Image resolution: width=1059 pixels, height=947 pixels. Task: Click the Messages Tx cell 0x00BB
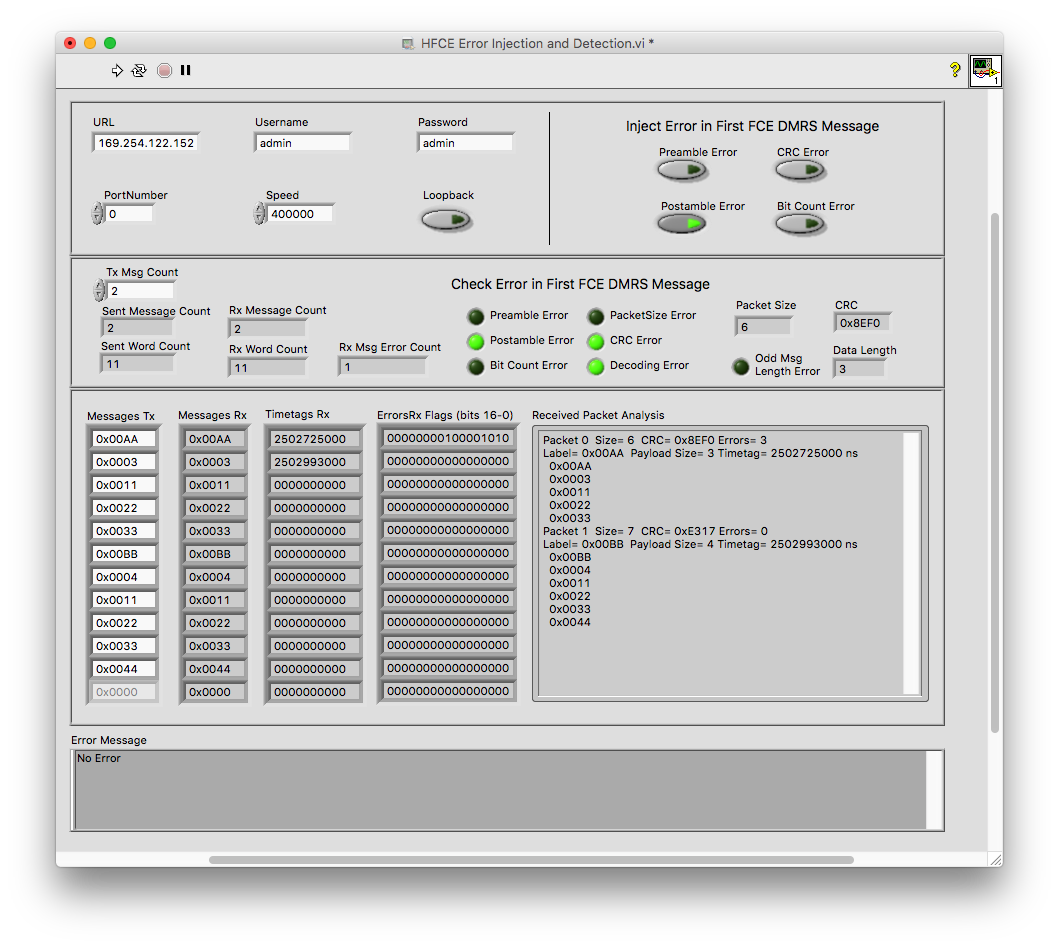tap(124, 554)
